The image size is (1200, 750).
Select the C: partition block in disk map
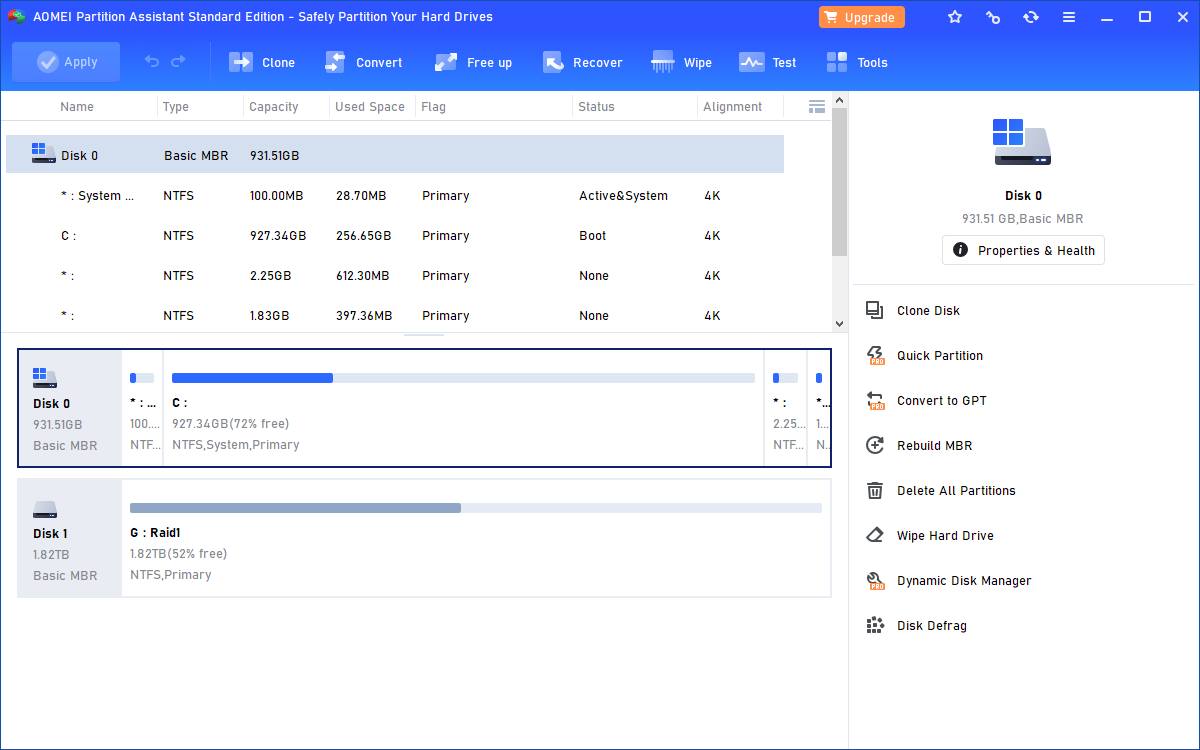click(x=463, y=408)
